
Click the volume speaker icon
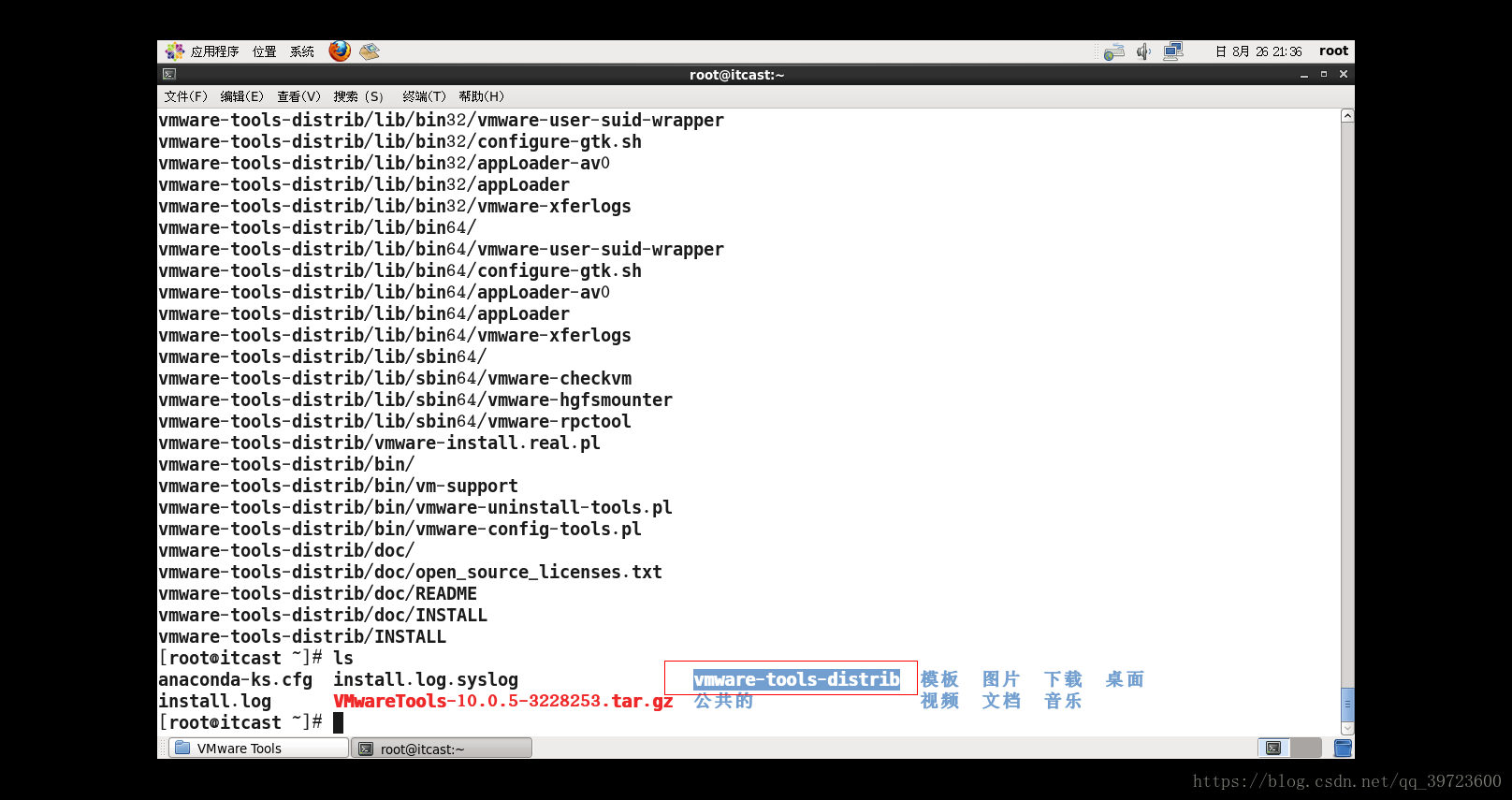pyautogui.click(x=1143, y=51)
